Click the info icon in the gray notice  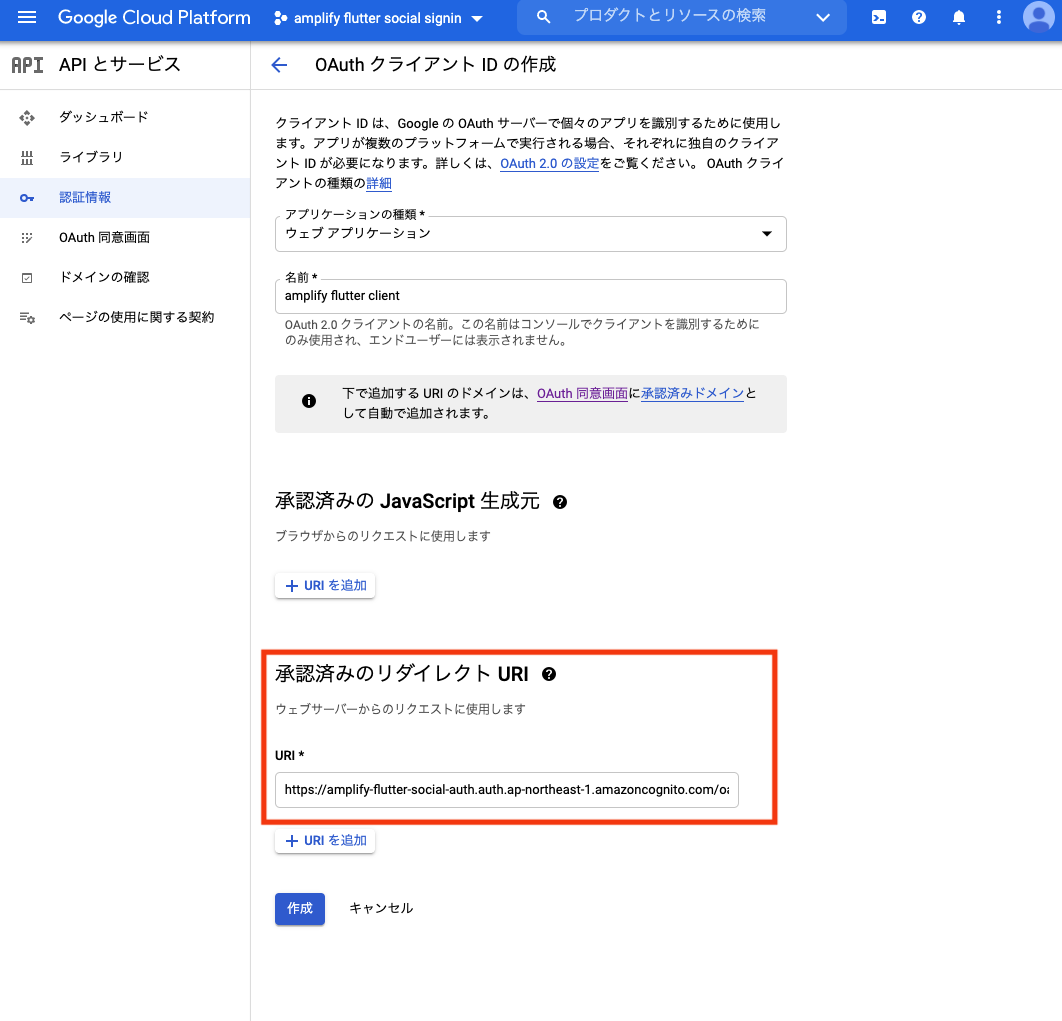pos(309,401)
